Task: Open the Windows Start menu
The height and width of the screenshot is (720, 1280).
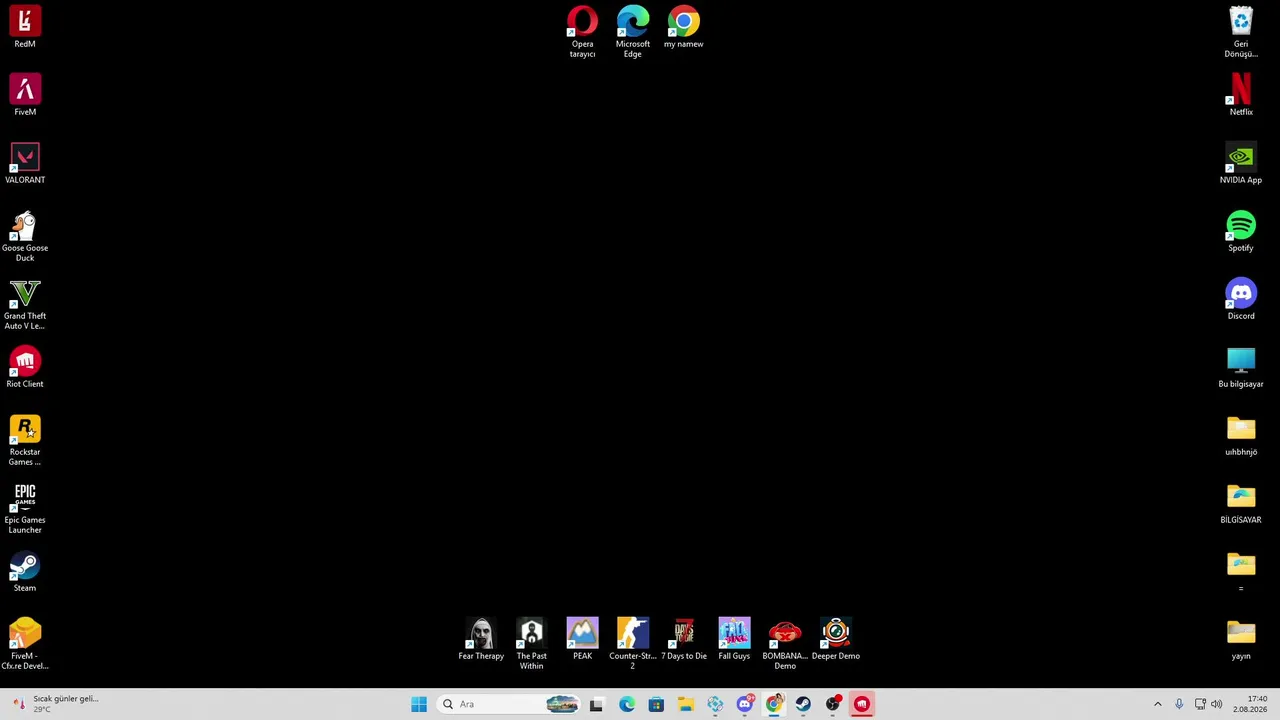Action: click(x=419, y=704)
